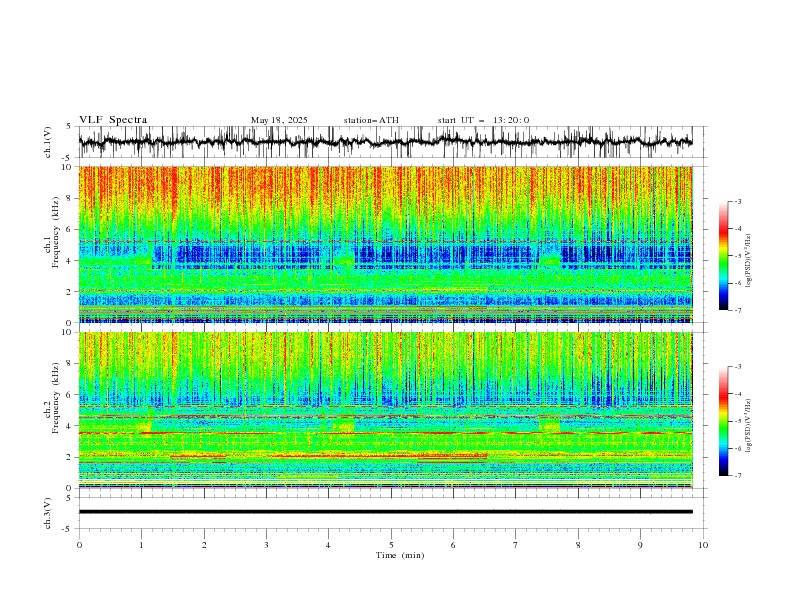Image resolution: width=792 pixels, height=612 pixels.
Task: Click the time axis tick label '0'
Action: pyautogui.click(x=79, y=545)
